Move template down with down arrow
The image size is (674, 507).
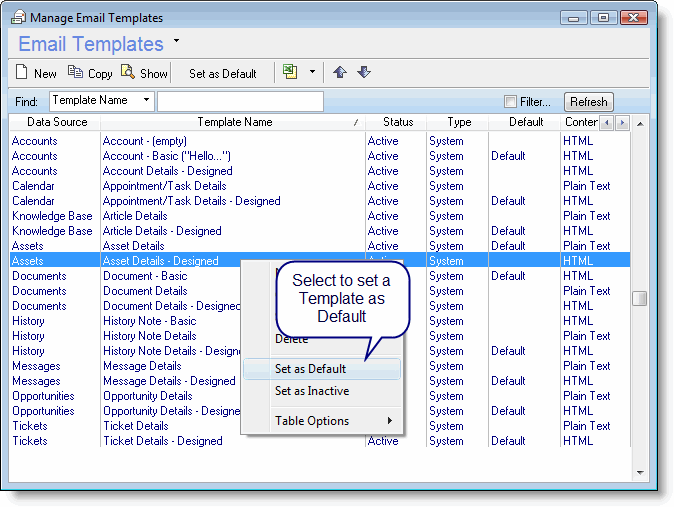click(364, 72)
